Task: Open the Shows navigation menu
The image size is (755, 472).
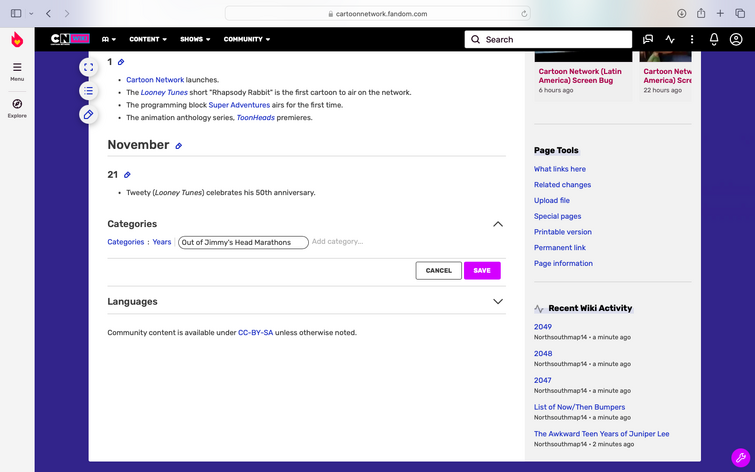Action: point(195,39)
